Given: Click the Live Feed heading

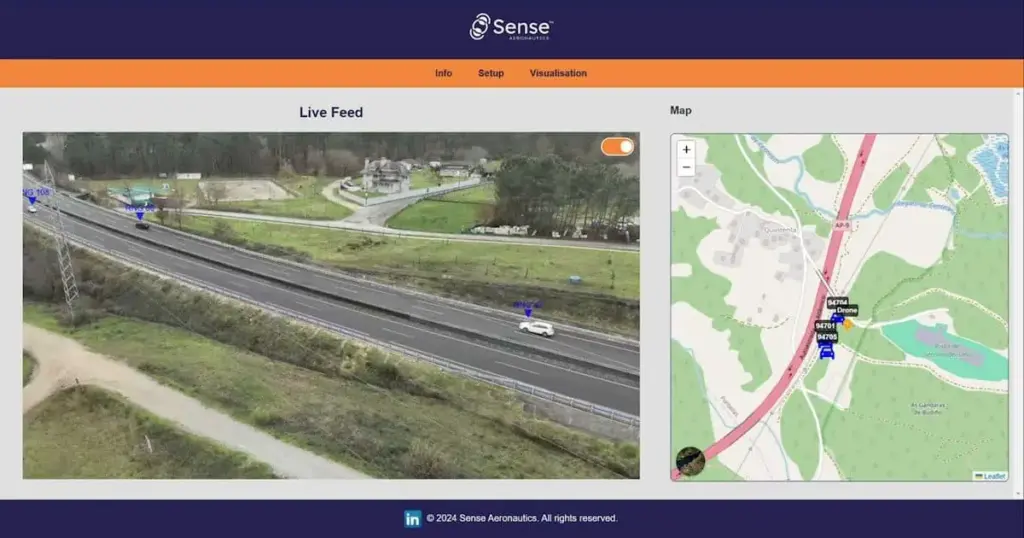Looking at the screenshot, I should (x=331, y=112).
